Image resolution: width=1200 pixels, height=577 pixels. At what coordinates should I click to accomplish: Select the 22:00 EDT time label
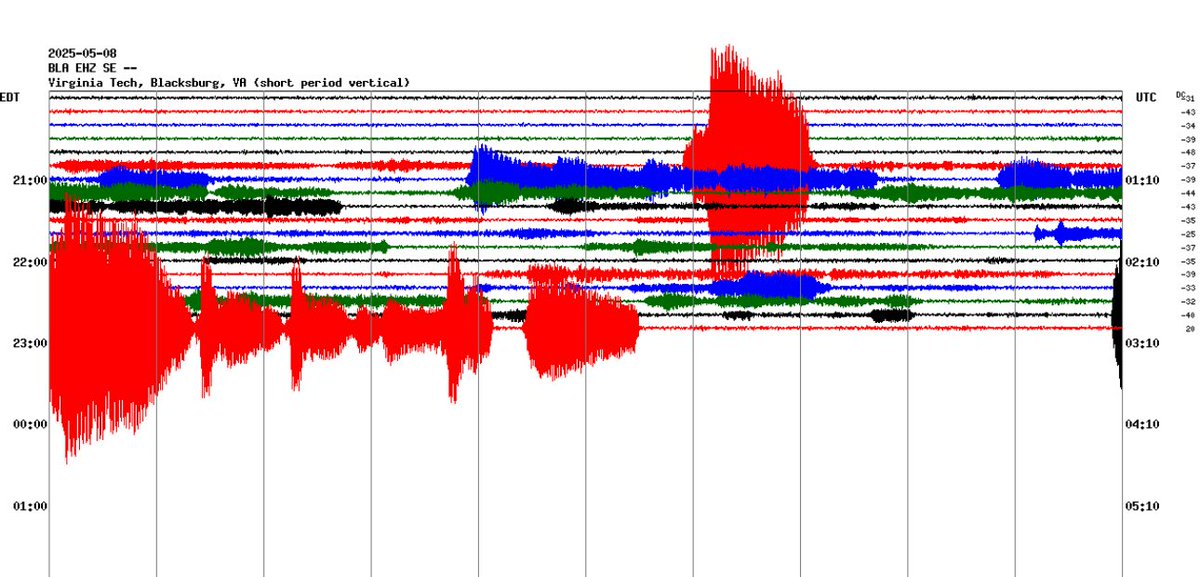pos(30,262)
